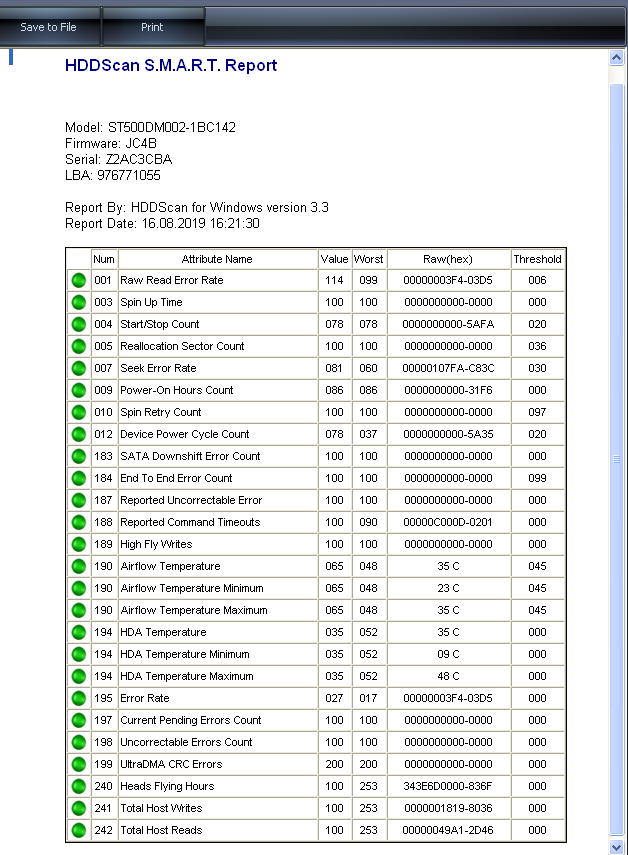Click green status icon for Power-On Hours Count

(78, 390)
